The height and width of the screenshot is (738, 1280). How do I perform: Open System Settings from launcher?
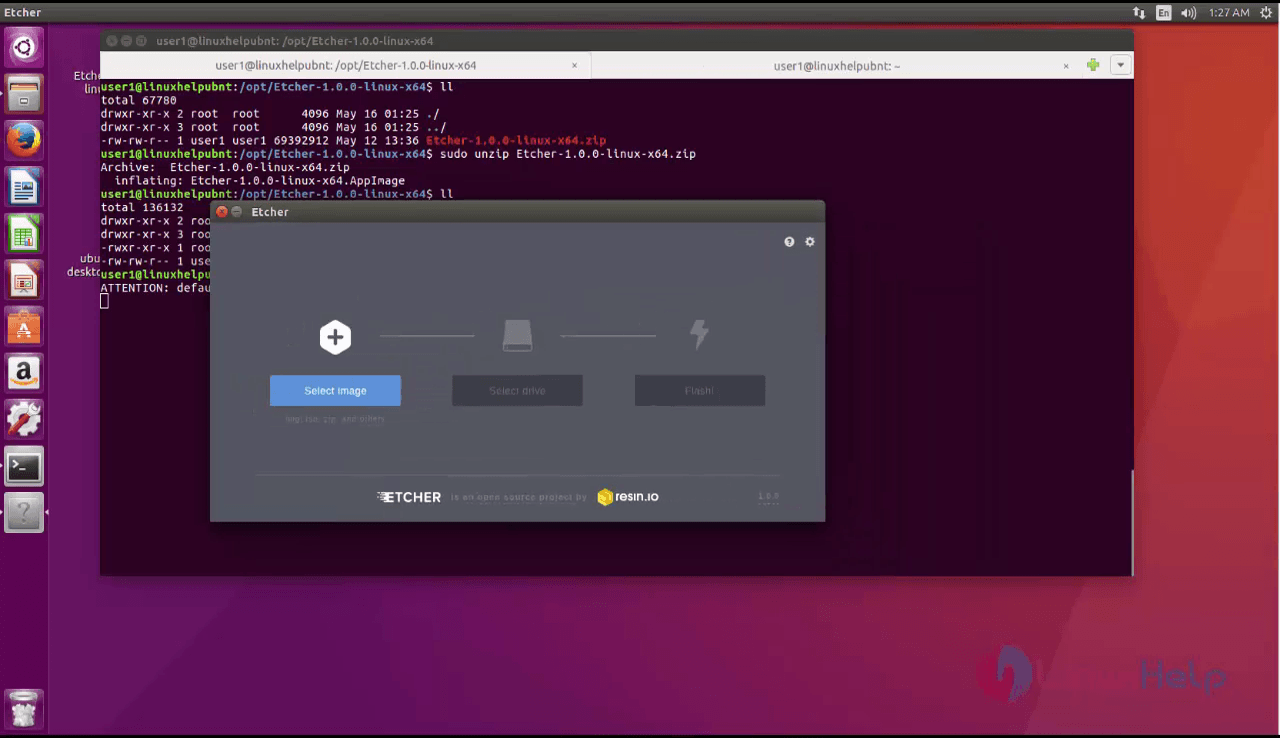coord(24,420)
